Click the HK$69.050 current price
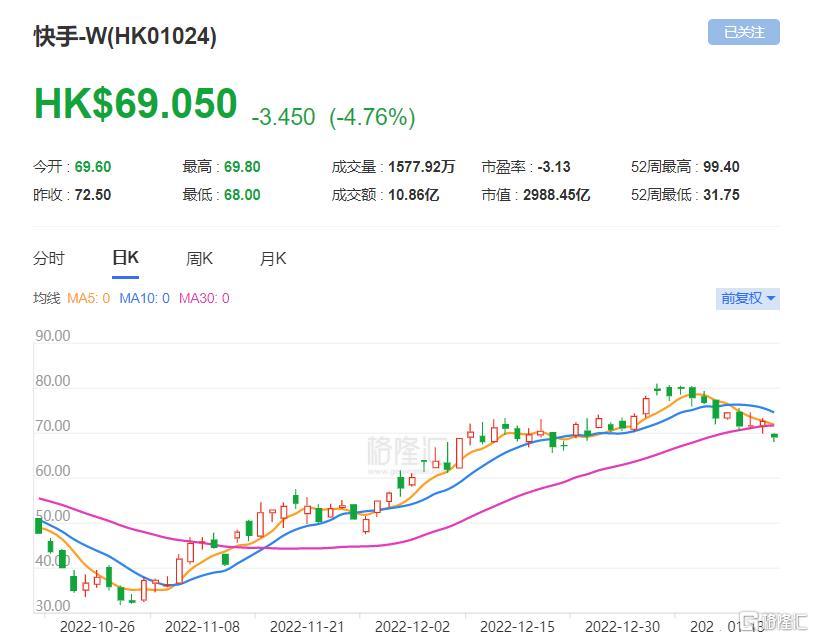This screenshot has width=814, height=638. tap(136, 105)
